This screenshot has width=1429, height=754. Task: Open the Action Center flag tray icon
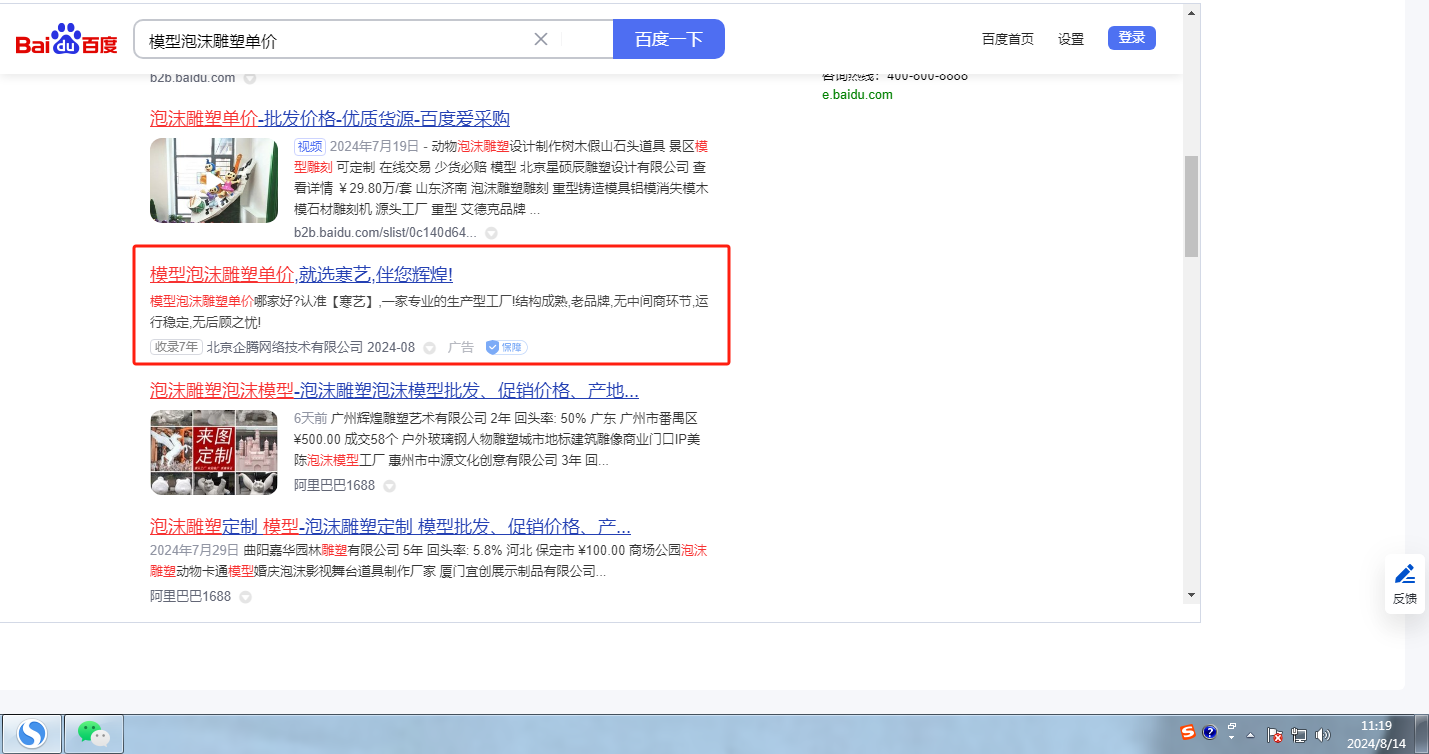click(x=1275, y=735)
